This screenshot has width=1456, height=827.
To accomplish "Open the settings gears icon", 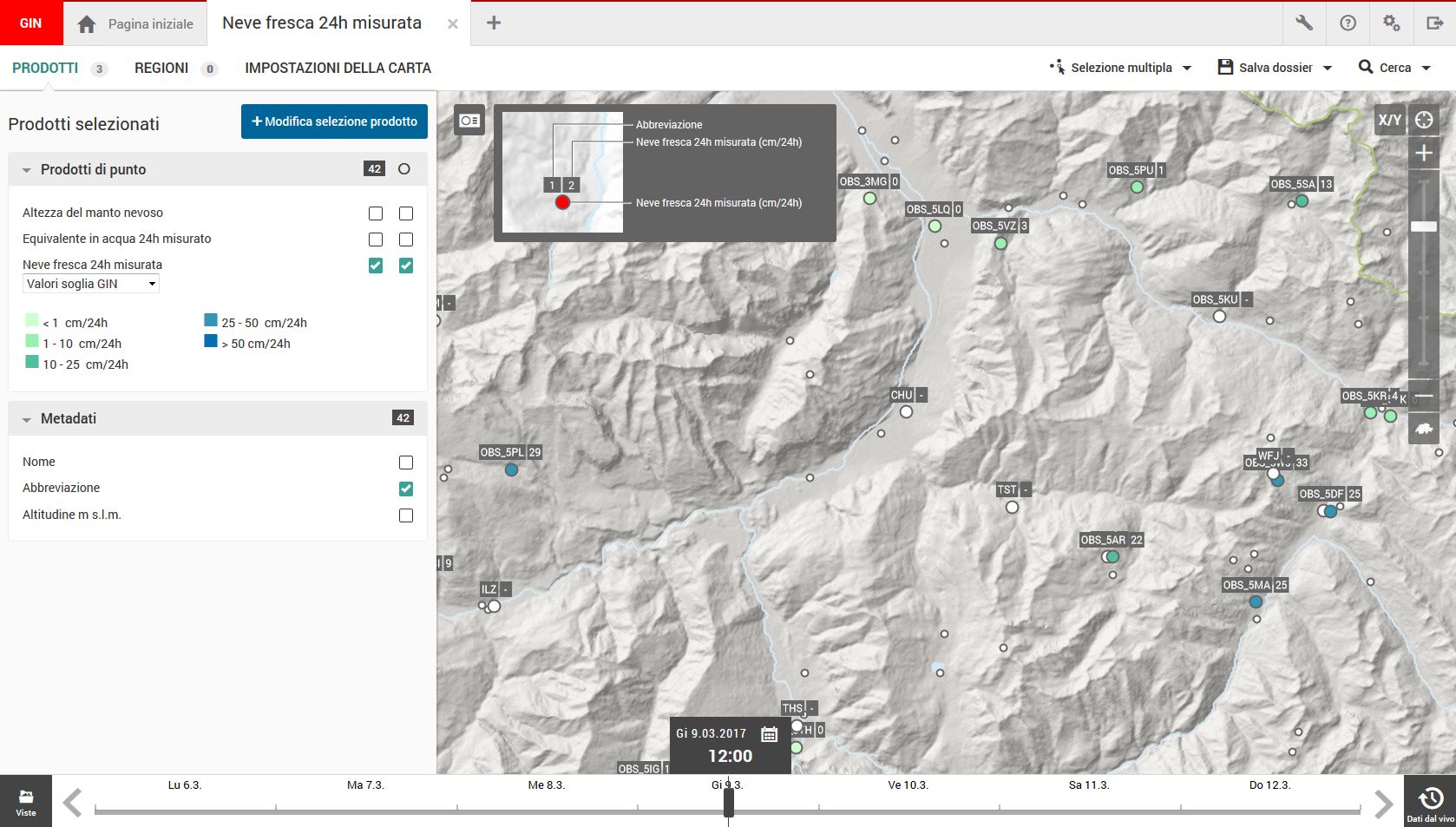I will tap(1391, 23).
